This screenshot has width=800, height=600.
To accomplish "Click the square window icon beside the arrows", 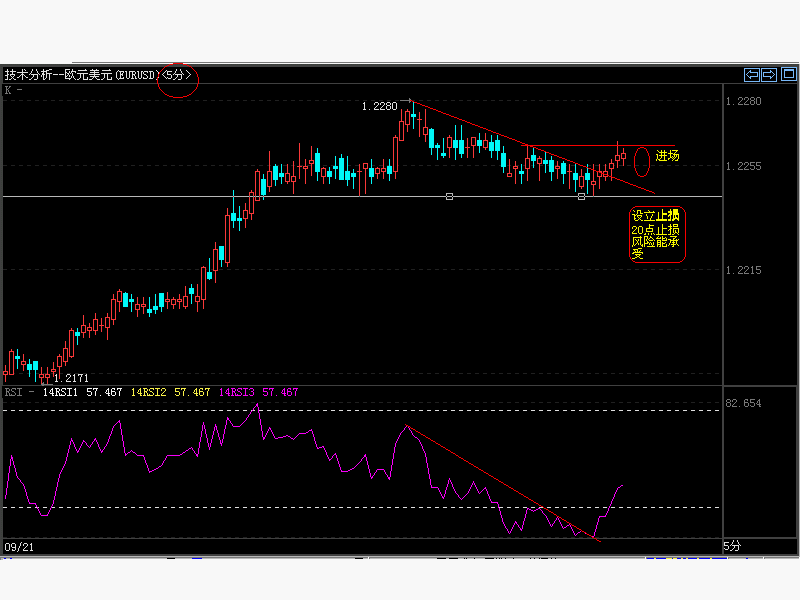I will (x=789, y=74).
